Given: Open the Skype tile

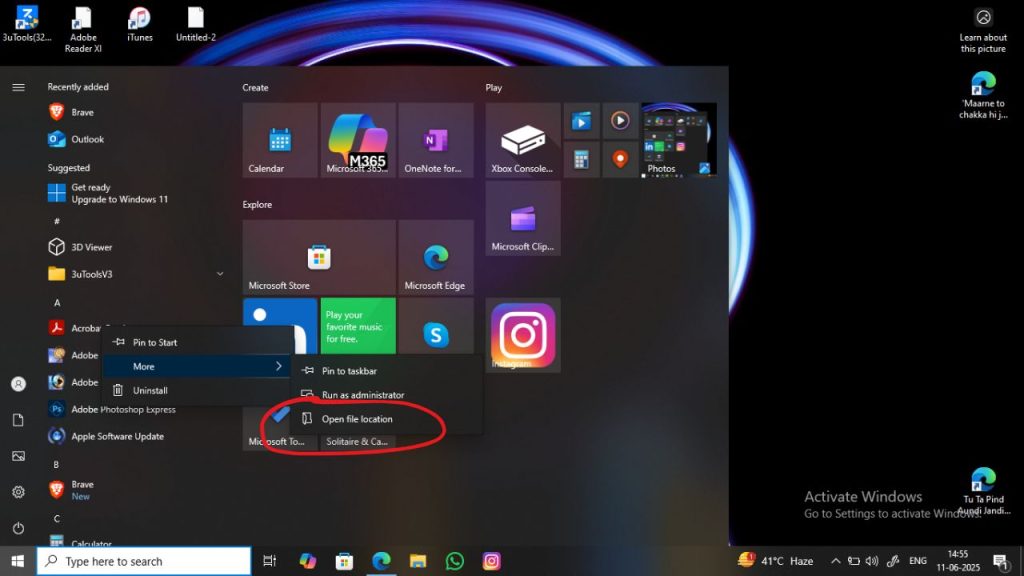Looking at the screenshot, I should [436, 327].
